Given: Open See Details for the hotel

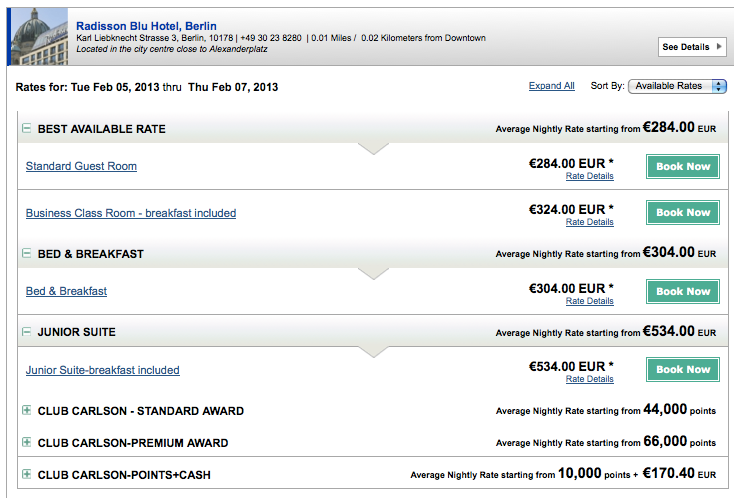Looking at the screenshot, I should coord(691,47).
